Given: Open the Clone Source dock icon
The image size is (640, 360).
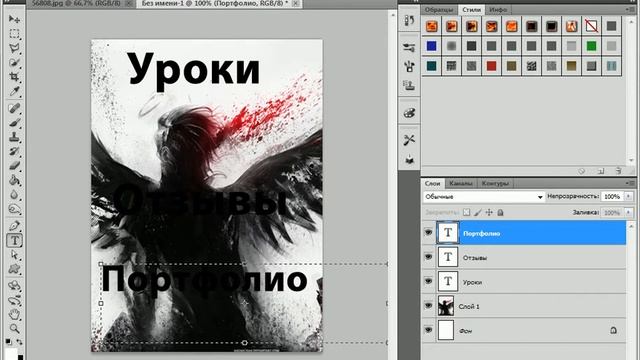Looking at the screenshot, I should (409, 85).
